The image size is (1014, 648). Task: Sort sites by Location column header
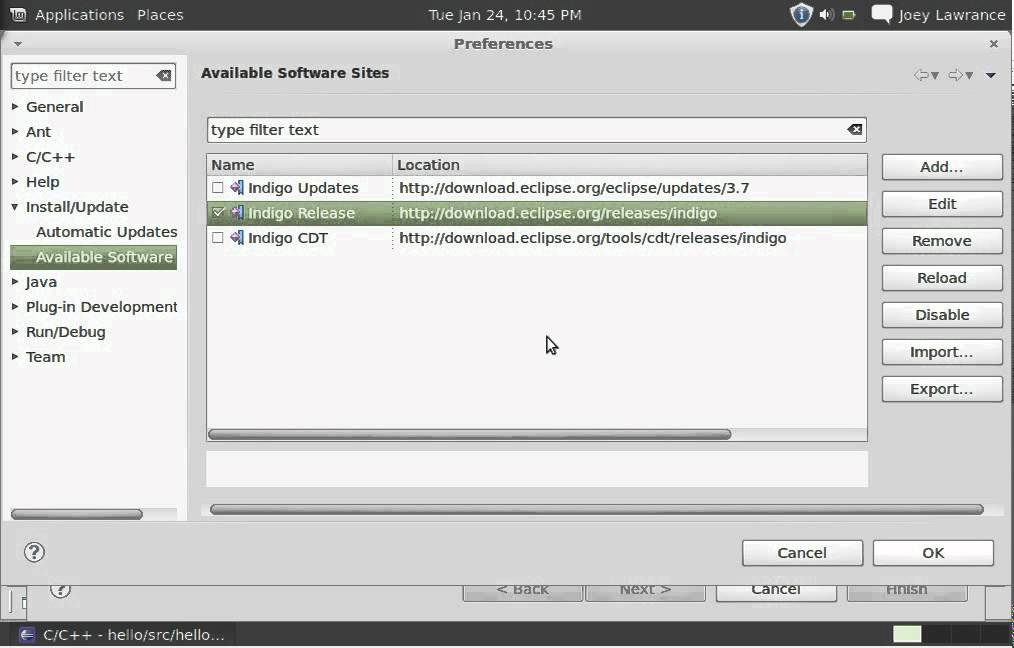click(x=630, y=165)
